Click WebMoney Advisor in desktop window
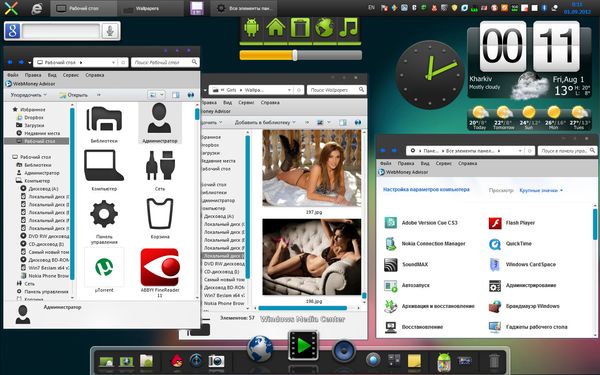The width and height of the screenshot is (600, 375). click(x=31, y=84)
